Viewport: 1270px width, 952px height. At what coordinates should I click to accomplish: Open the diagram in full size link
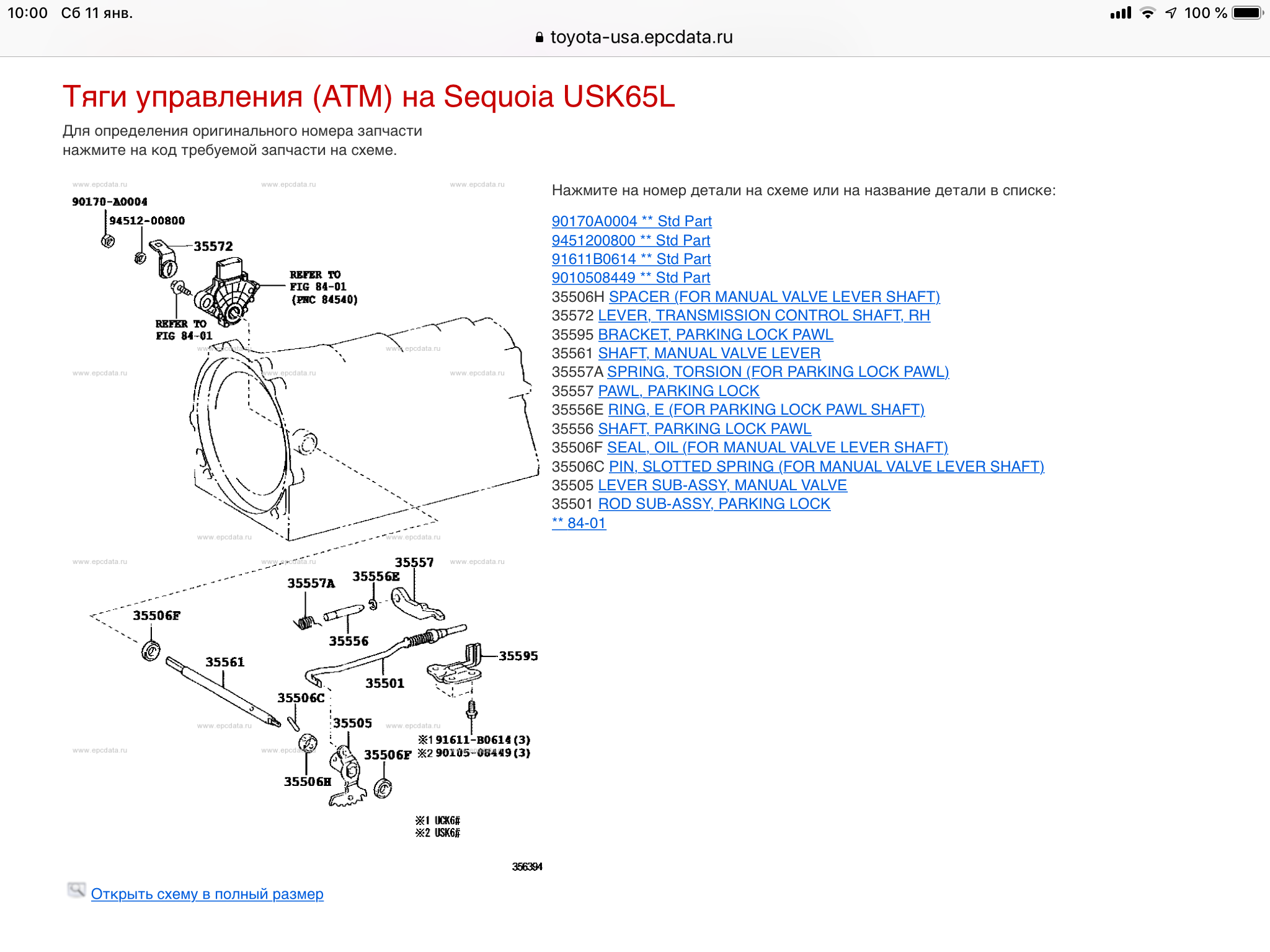pyautogui.click(x=207, y=894)
